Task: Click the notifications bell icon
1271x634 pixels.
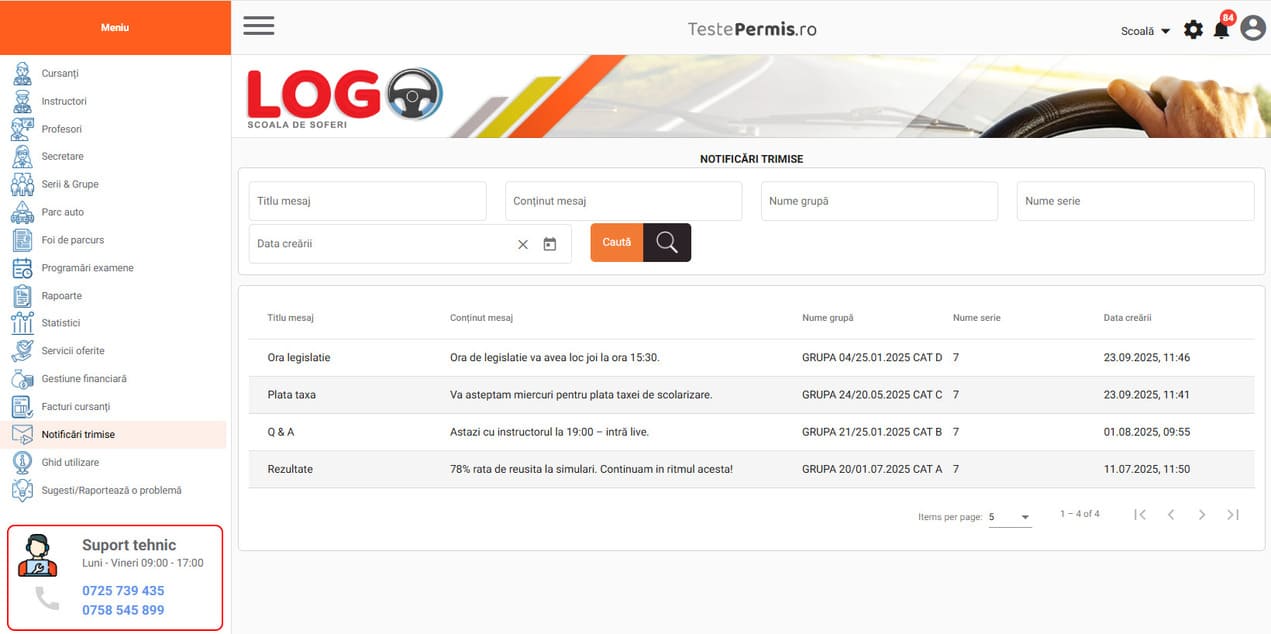Action: coord(1221,30)
